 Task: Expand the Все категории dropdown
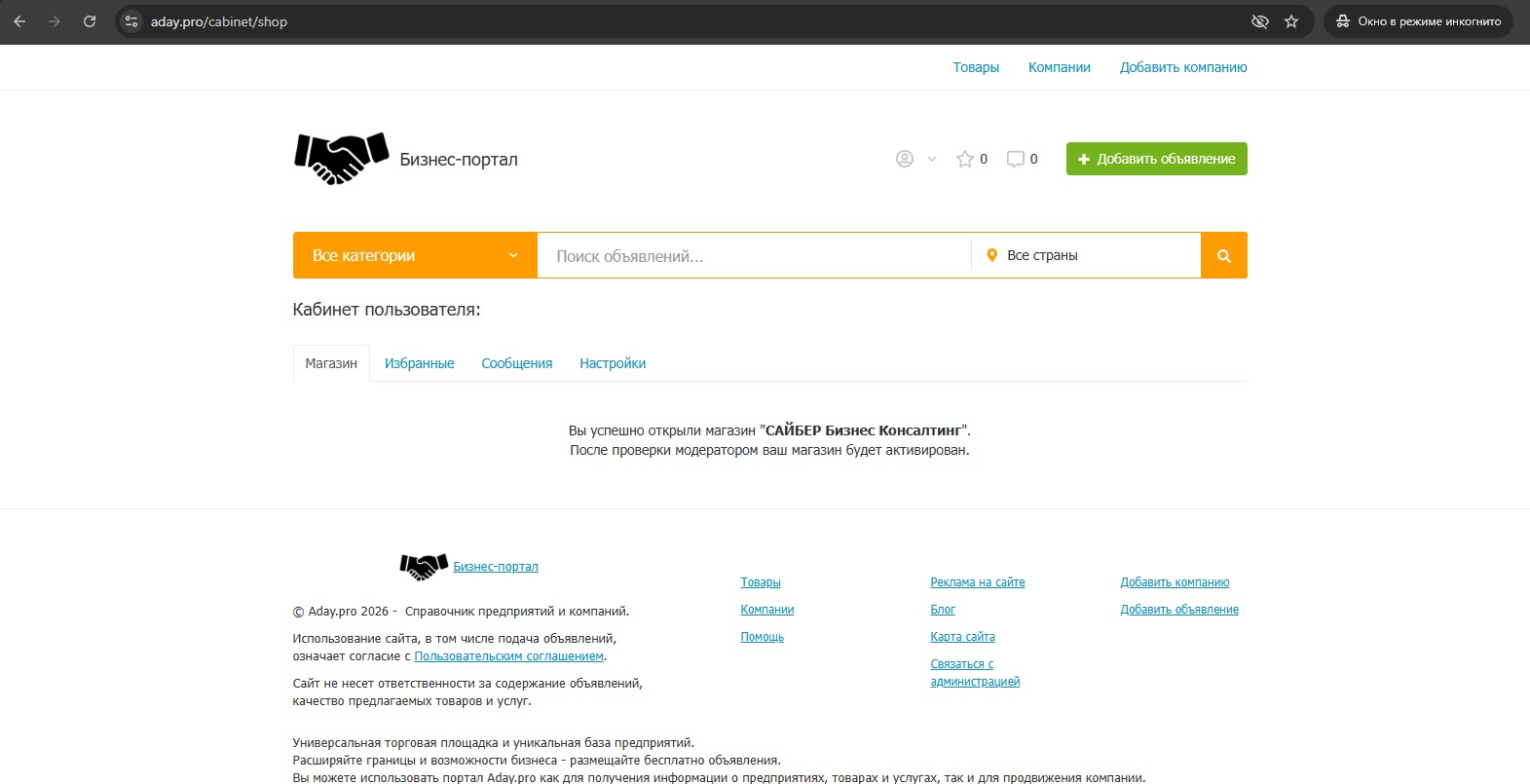415,255
